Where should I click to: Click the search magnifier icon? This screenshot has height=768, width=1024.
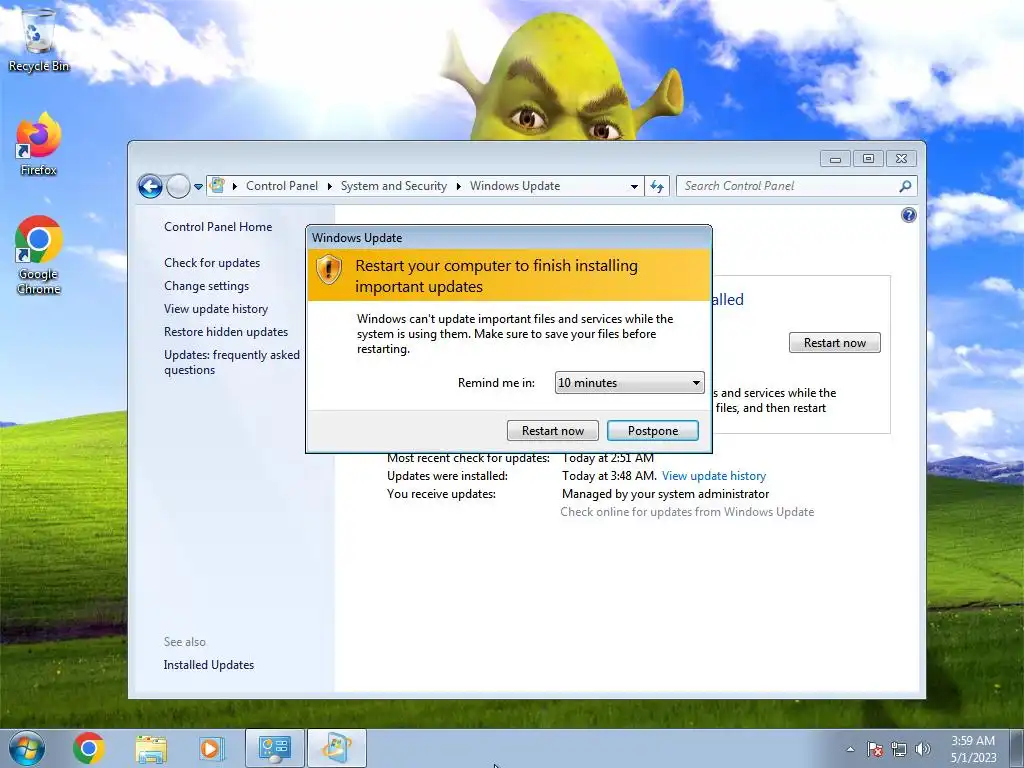pyautogui.click(x=905, y=186)
